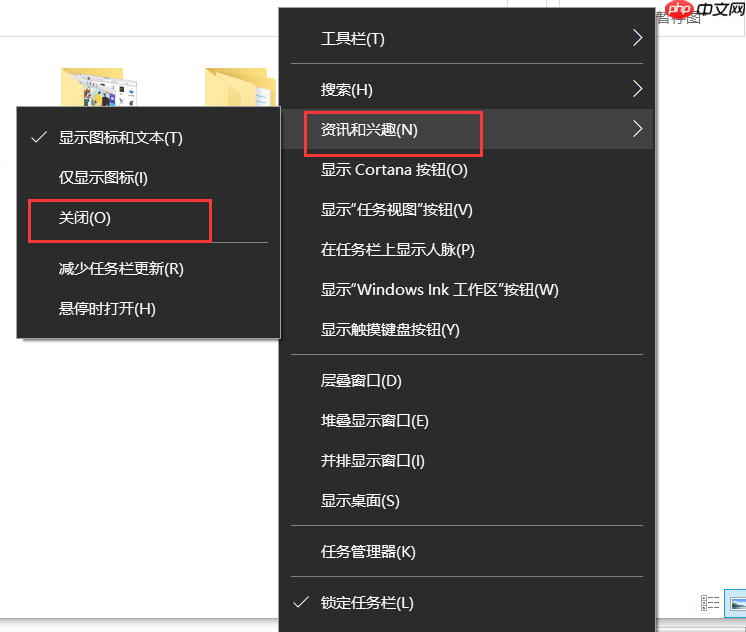Choose 关闭(O) in the submenu
Screen dimensions: 746x632
tap(148, 218)
